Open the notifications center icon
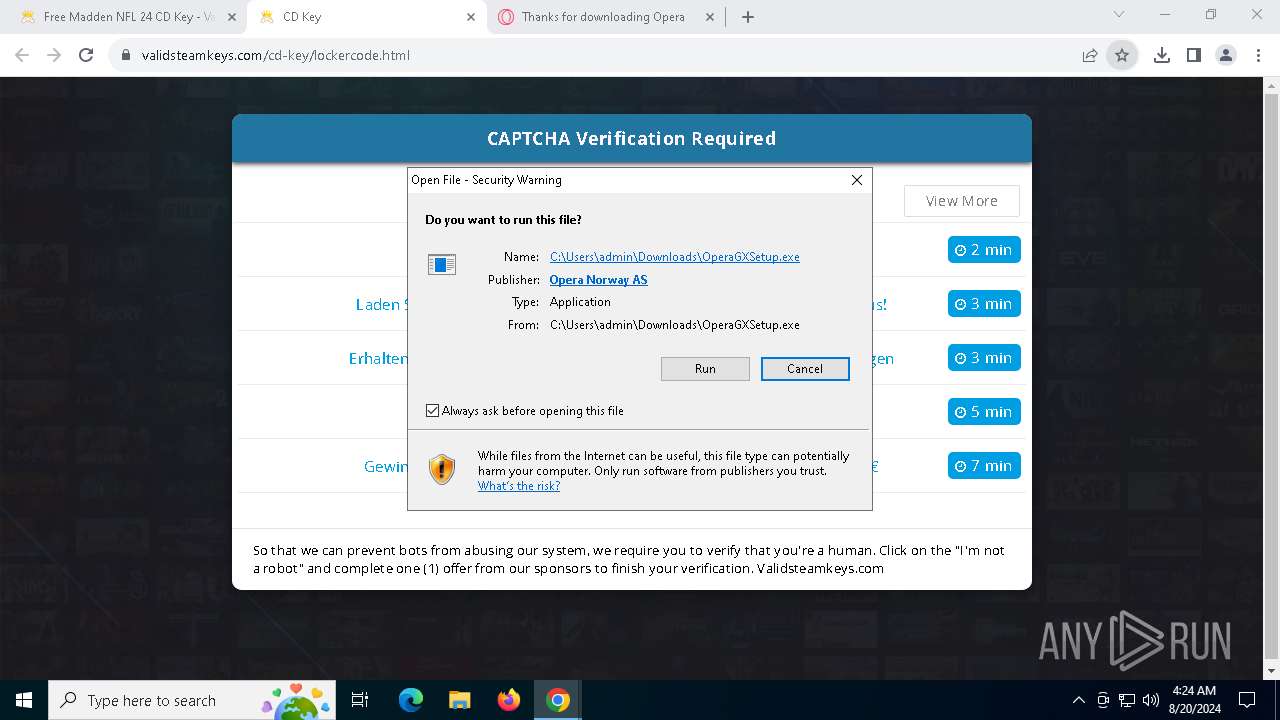 pyautogui.click(x=1247, y=700)
